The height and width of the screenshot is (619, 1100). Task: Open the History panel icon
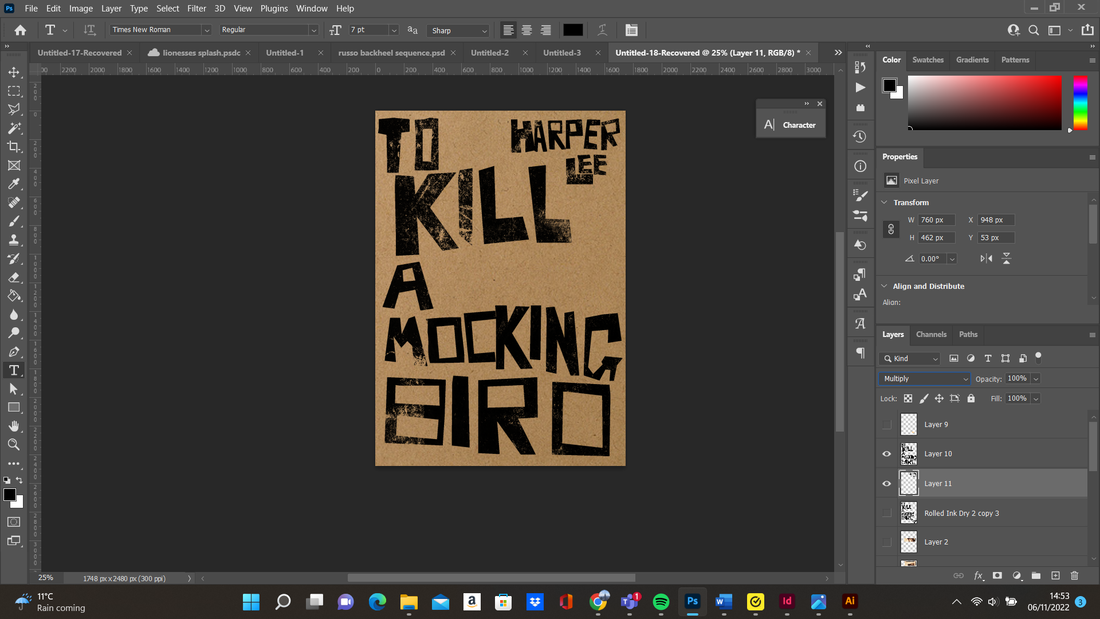tap(860, 137)
